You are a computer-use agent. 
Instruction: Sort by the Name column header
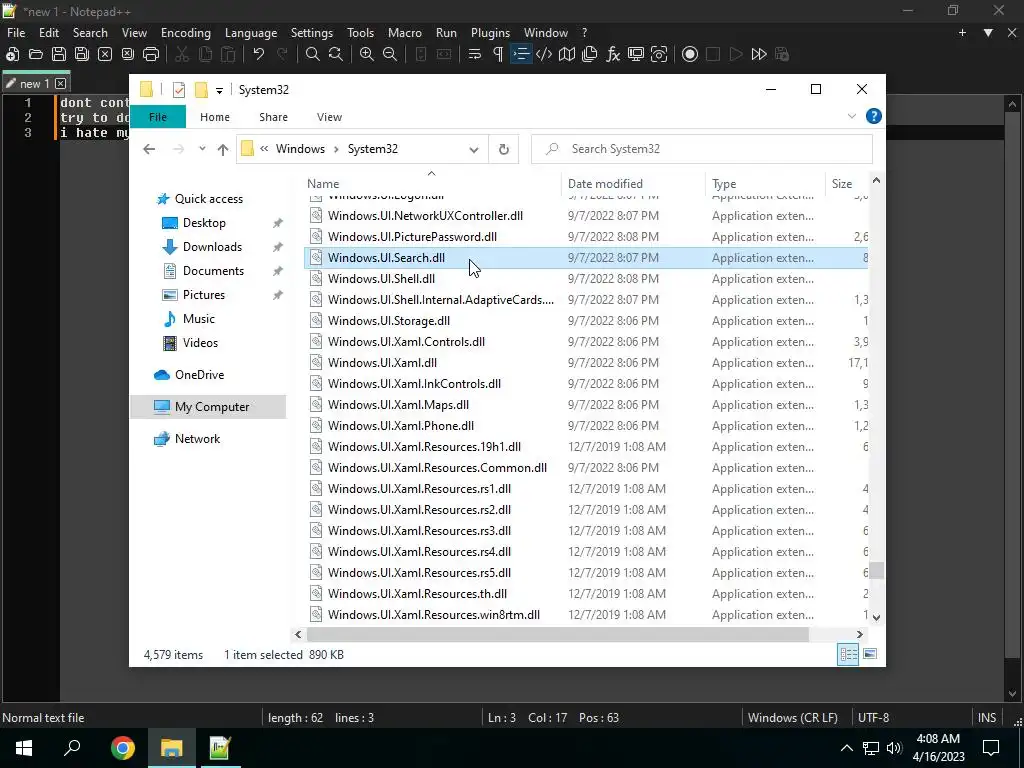pos(431,184)
